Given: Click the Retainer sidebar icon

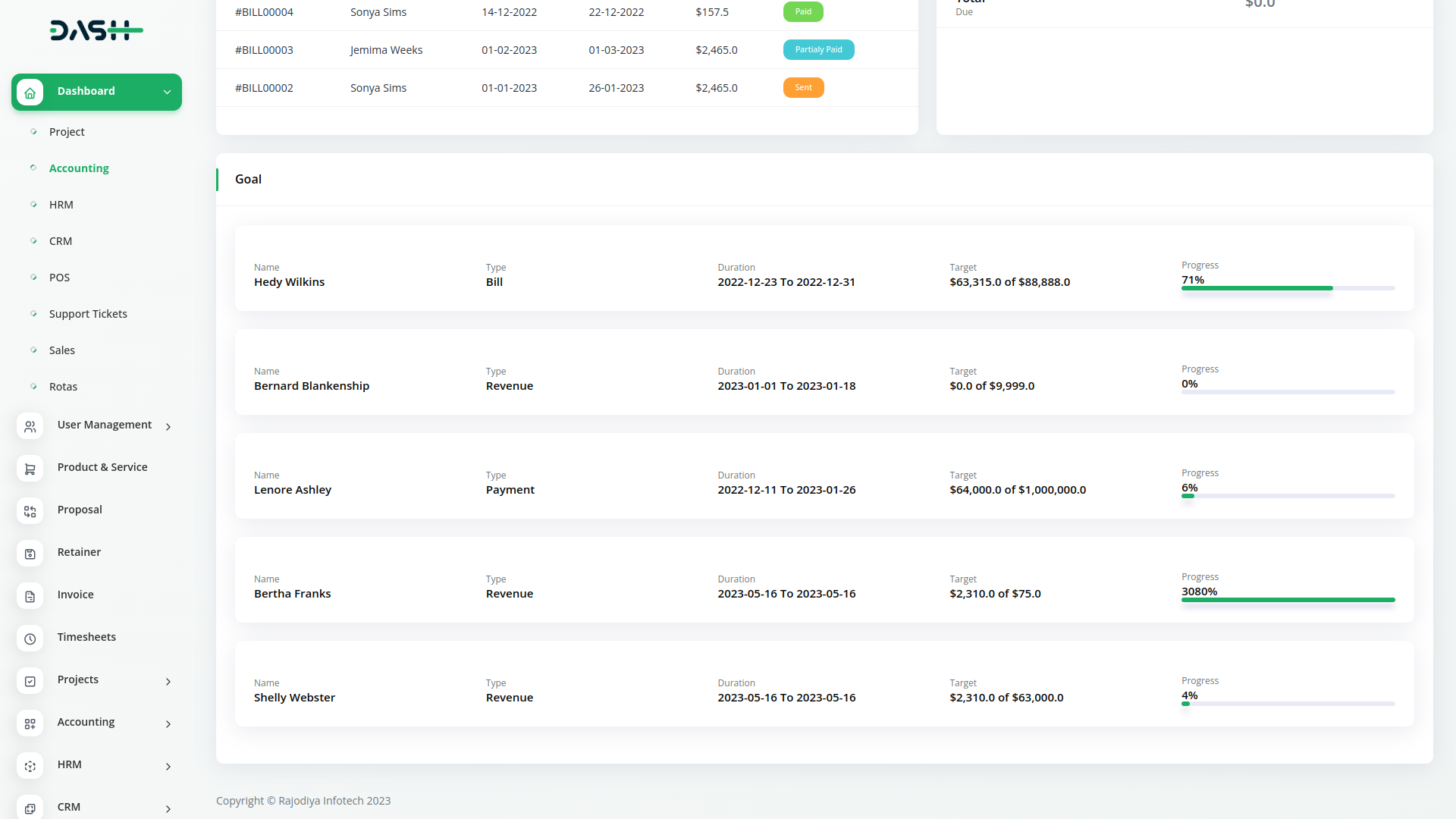Looking at the screenshot, I should point(30,554).
